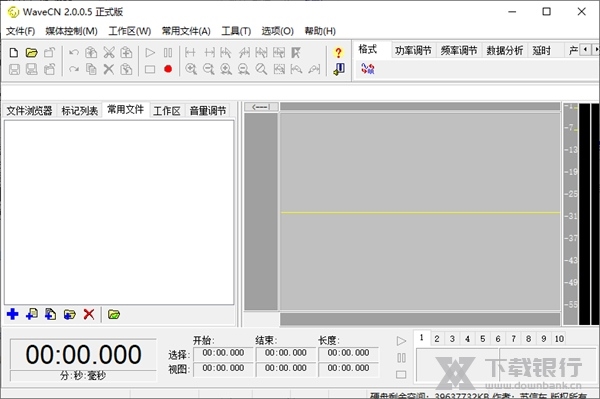The image size is (600, 399).
Task: Click the green folder icon in the common files toolbar
Action: tap(114, 314)
